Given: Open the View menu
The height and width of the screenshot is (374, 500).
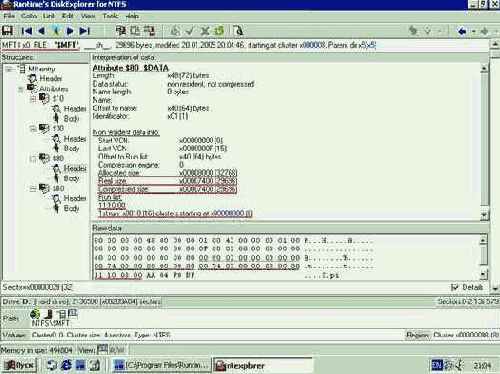Looking at the screenshot, I should tap(88, 16).
